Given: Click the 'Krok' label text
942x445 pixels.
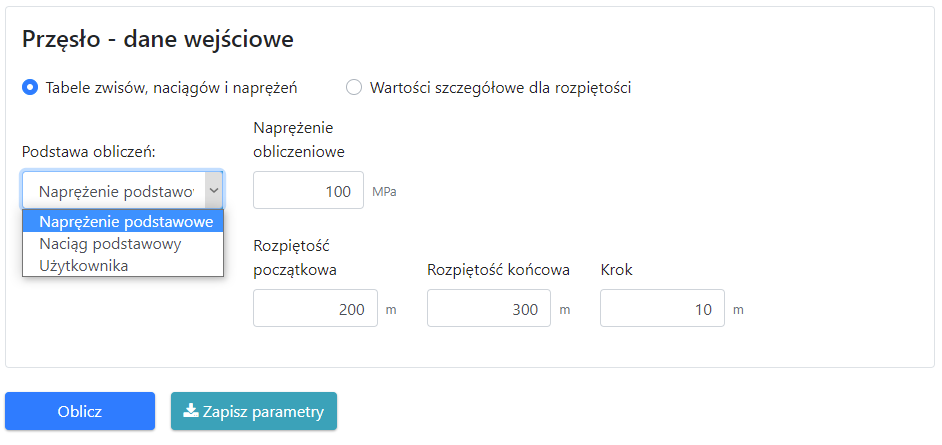Looking at the screenshot, I should point(616,269).
